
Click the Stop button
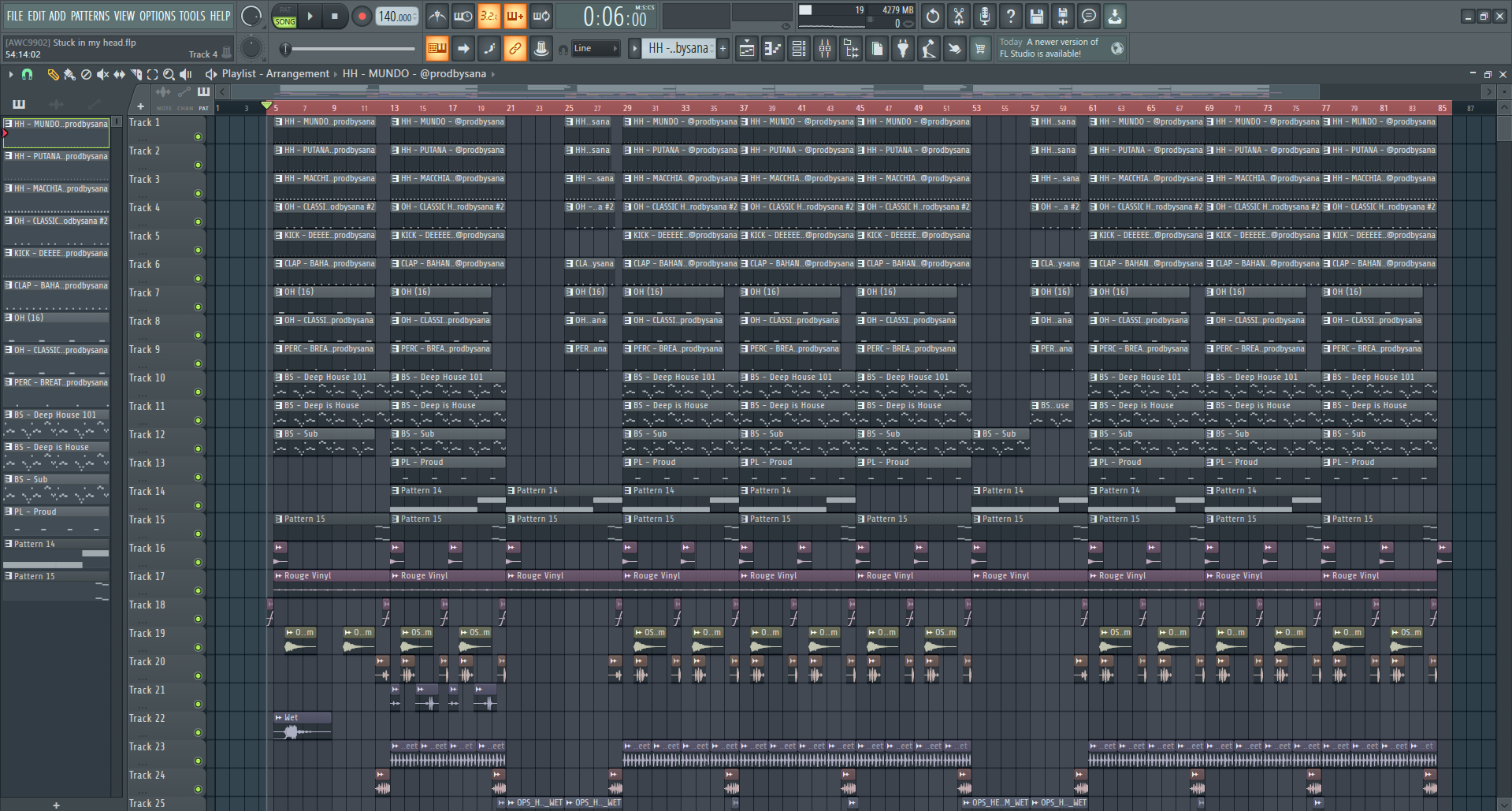pyautogui.click(x=335, y=16)
